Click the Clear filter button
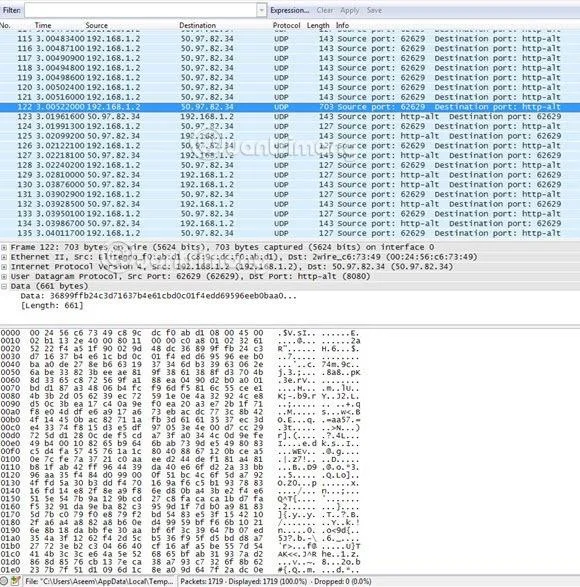The width and height of the screenshot is (580, 587). coord(325,10)
